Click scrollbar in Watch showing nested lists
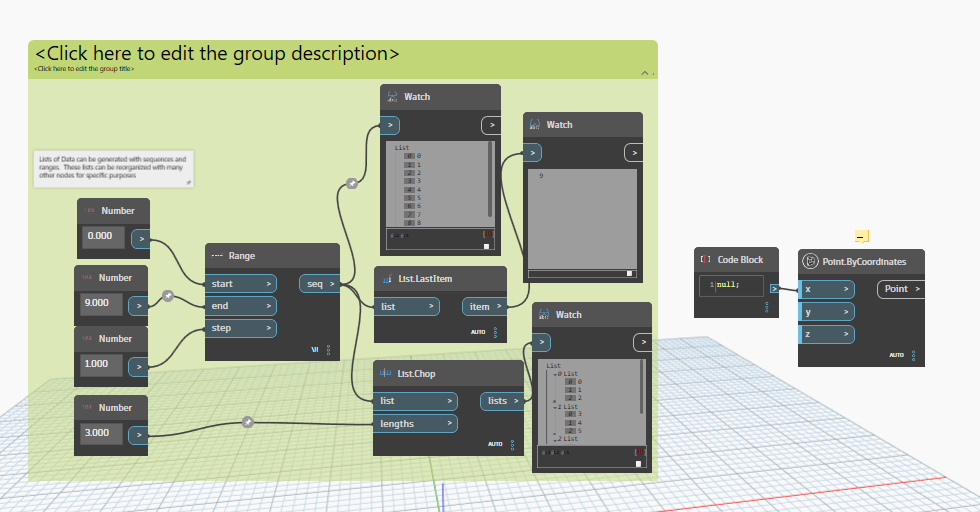This screenshot has width=980, height=512. pyautogui.click(x=642, y=387)
